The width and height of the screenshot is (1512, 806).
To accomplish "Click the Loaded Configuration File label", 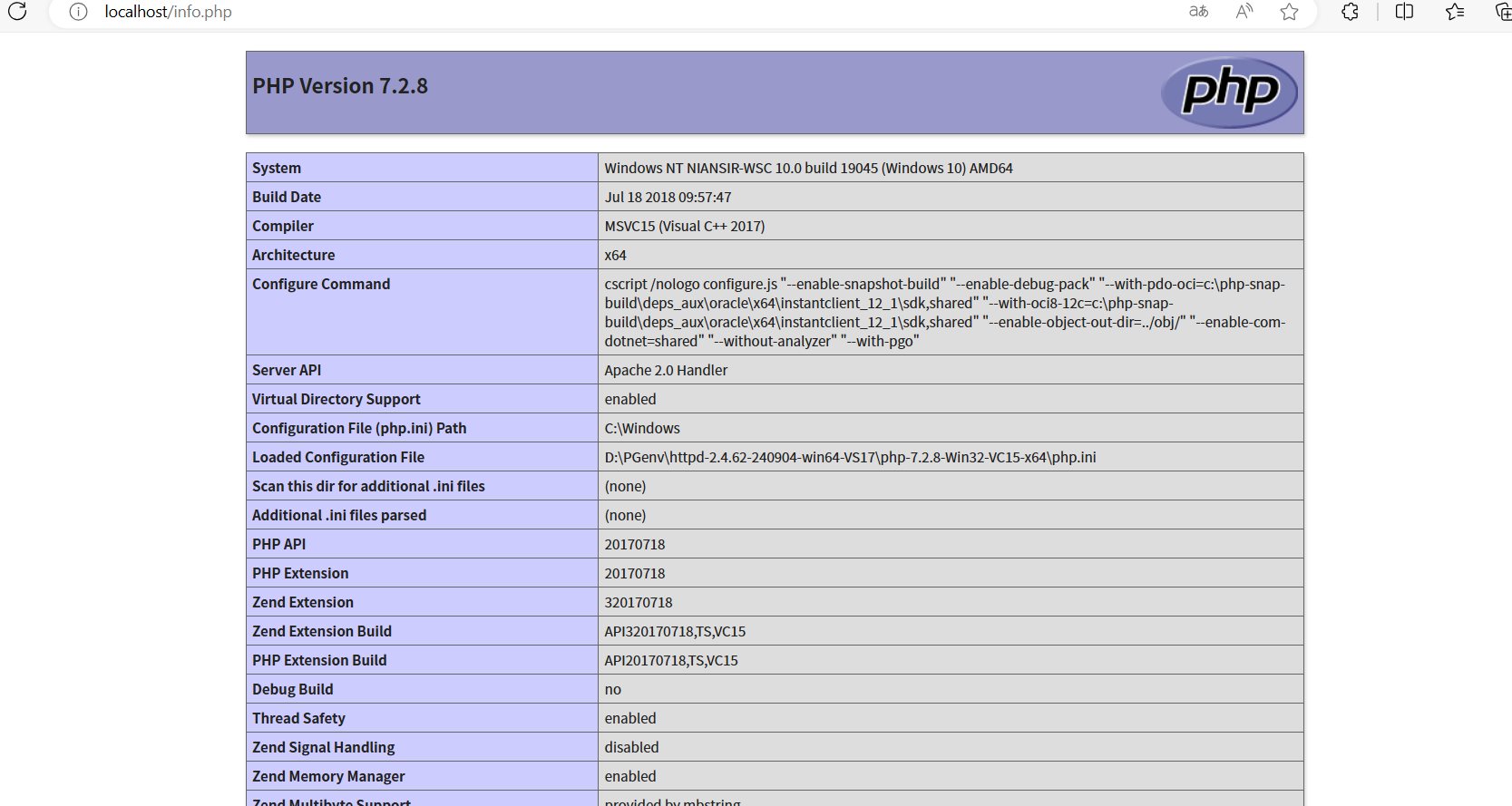I will coord(338,457).
